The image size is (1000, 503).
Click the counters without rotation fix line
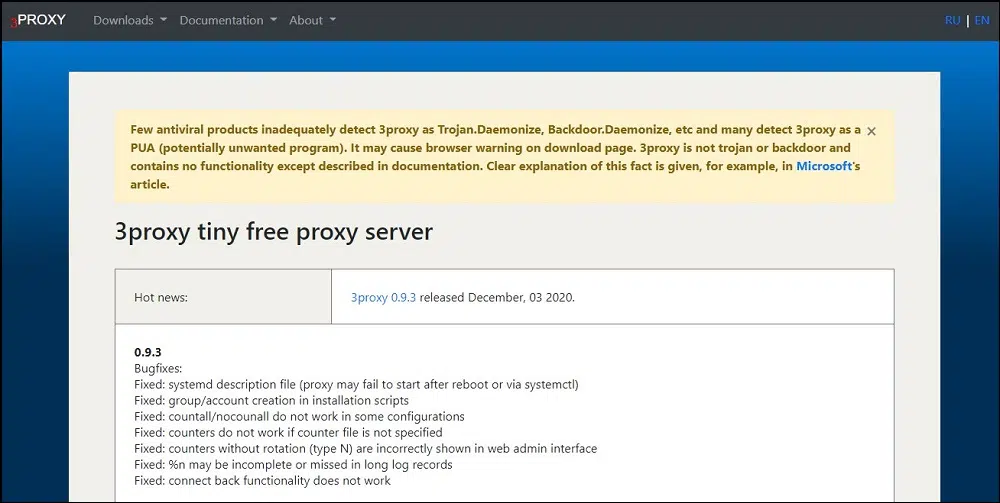click(x=365, y=448)
